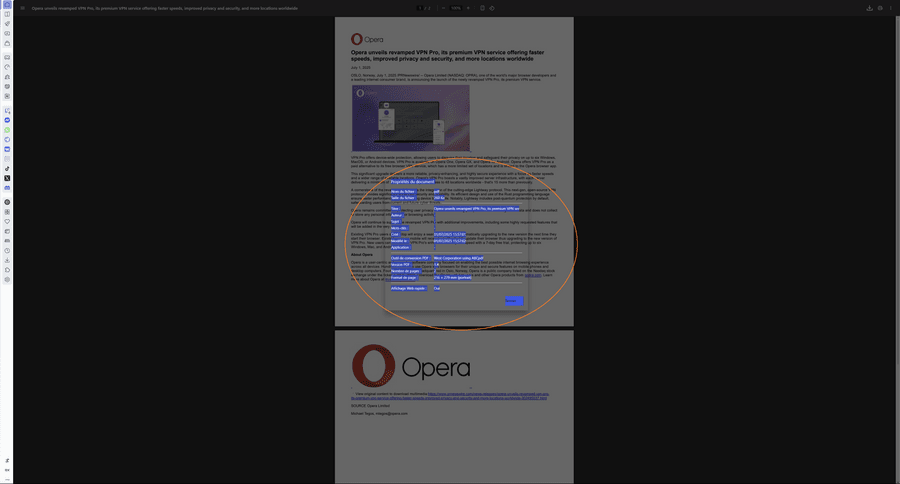Select the 'Nombre de pages' label
The width and height of the screenshot is (900, 484).
coord(406,271)
